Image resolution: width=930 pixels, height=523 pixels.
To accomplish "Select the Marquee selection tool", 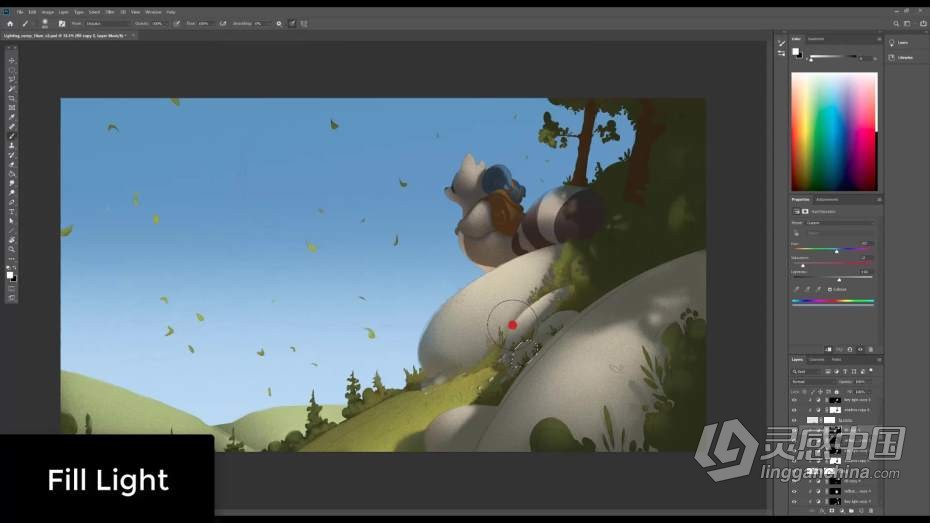I will click(12, 70).
